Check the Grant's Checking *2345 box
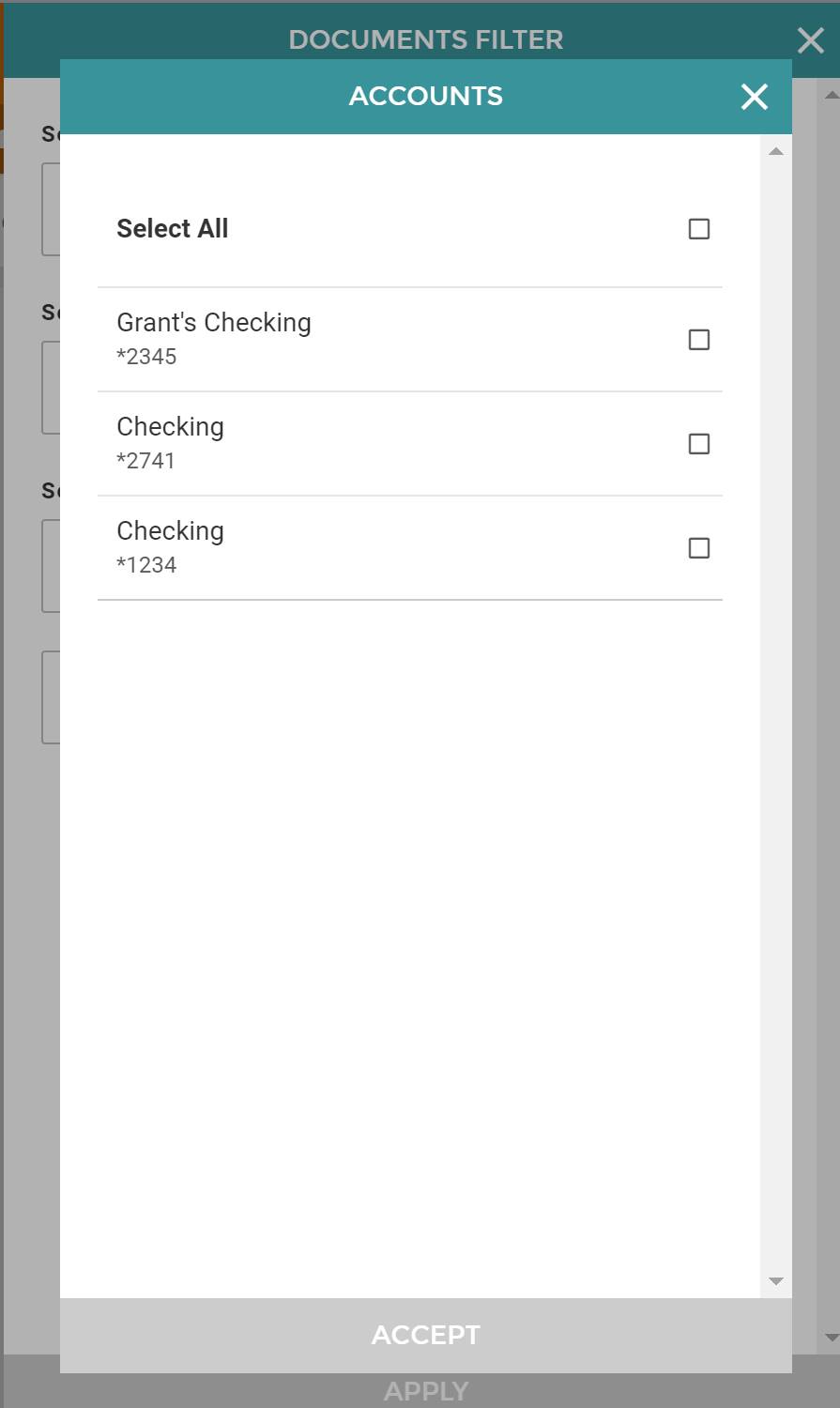 click(x=699, y=340)
